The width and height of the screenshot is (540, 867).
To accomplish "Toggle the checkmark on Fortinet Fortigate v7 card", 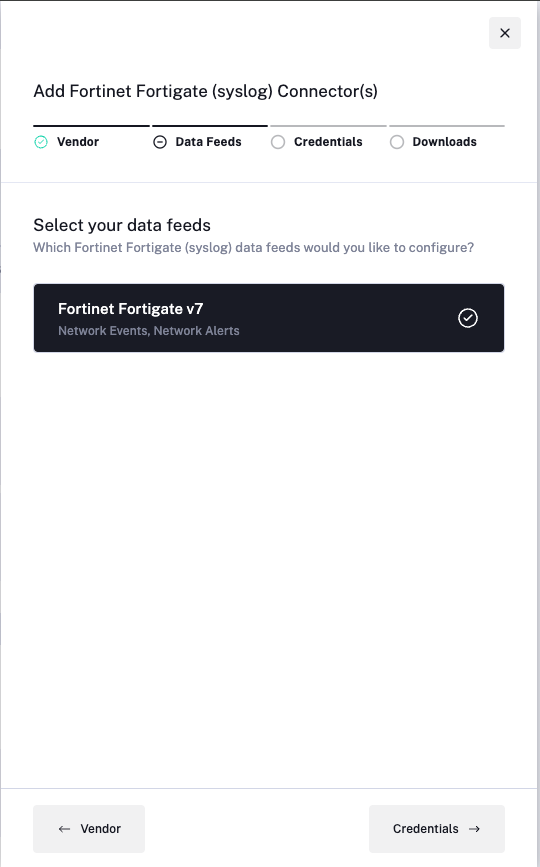I will point(468,318).
